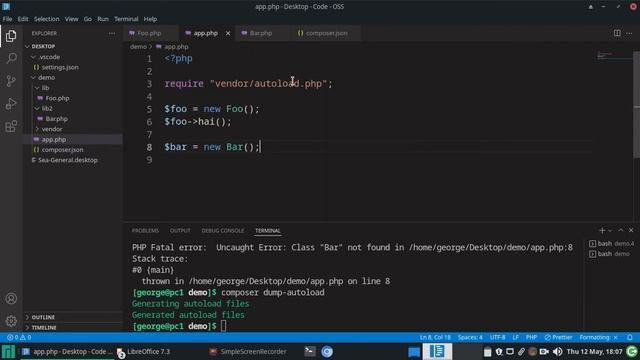Click Ln 8, Col 18 status item
This screenshot has height=360, width=640.
point(435,338)
